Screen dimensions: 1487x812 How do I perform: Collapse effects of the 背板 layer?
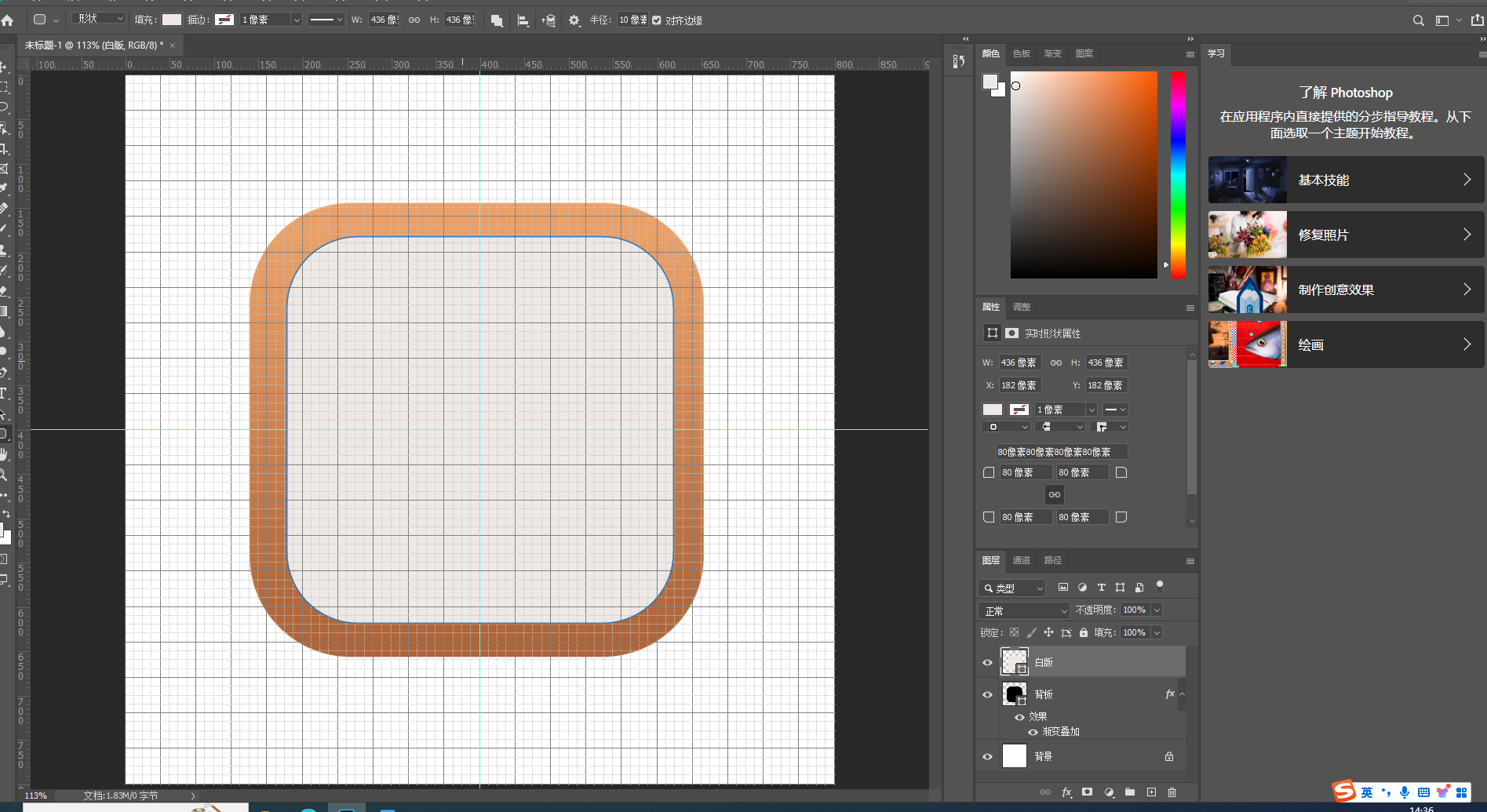1182,694
